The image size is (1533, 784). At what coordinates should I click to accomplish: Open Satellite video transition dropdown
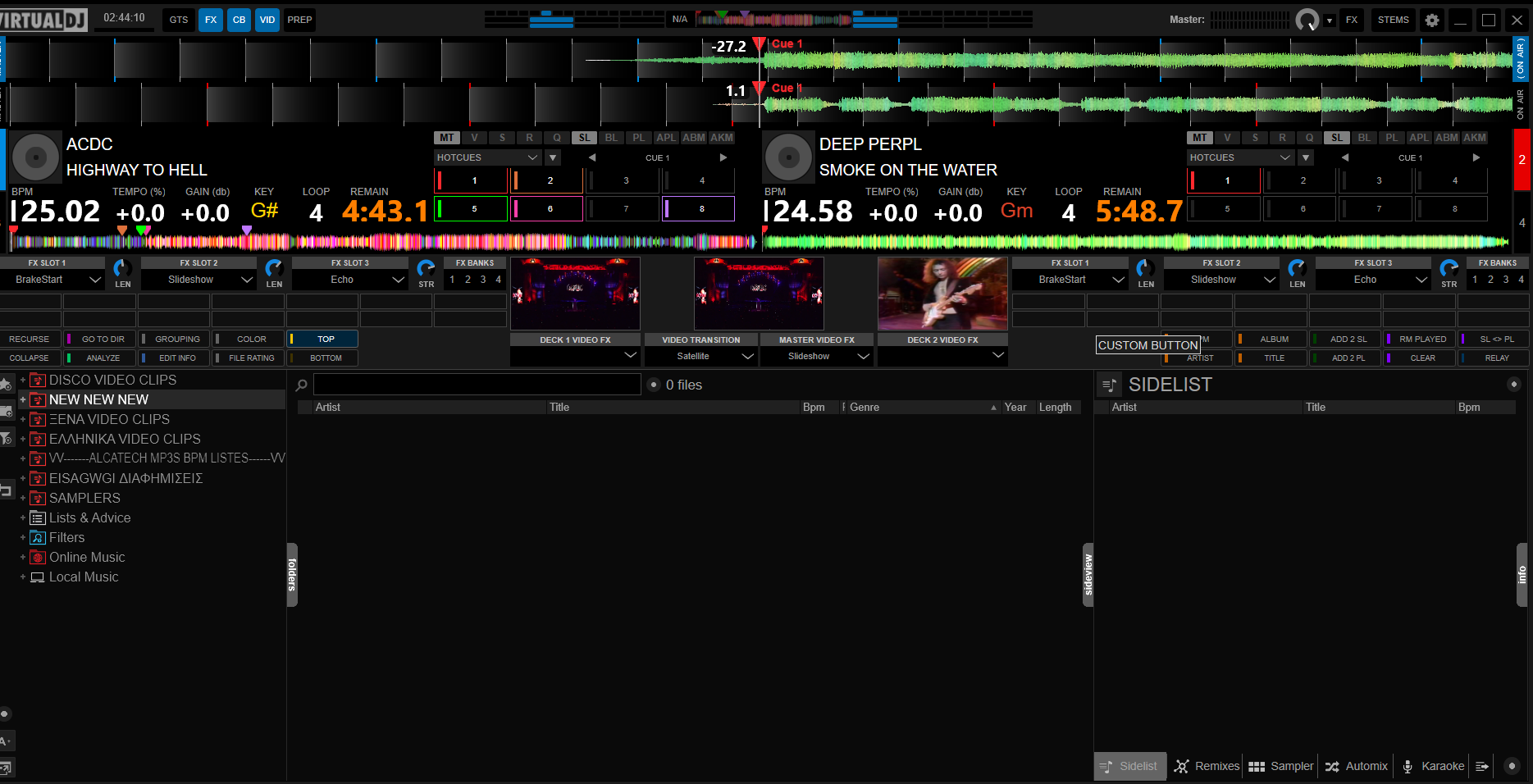pos(700,356)
